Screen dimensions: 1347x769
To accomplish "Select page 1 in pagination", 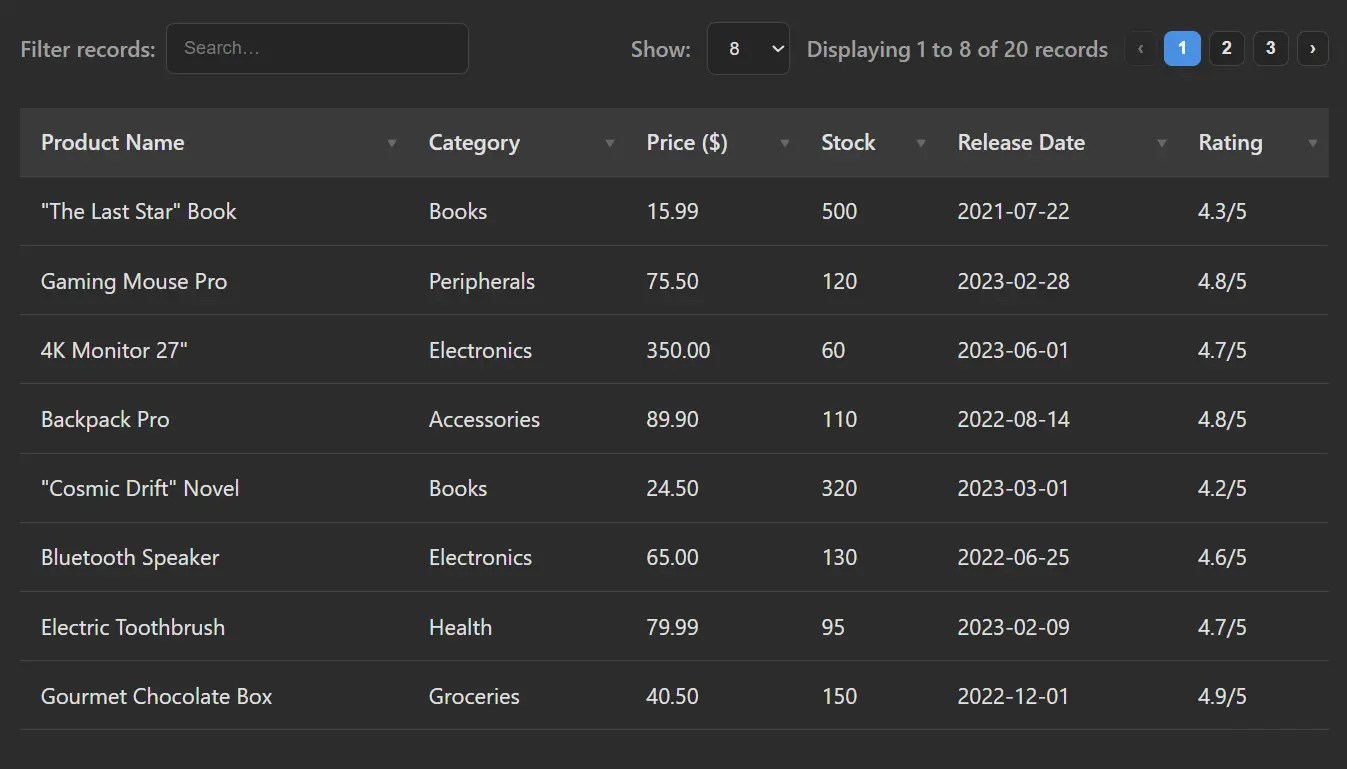I will coord(1182,48).
